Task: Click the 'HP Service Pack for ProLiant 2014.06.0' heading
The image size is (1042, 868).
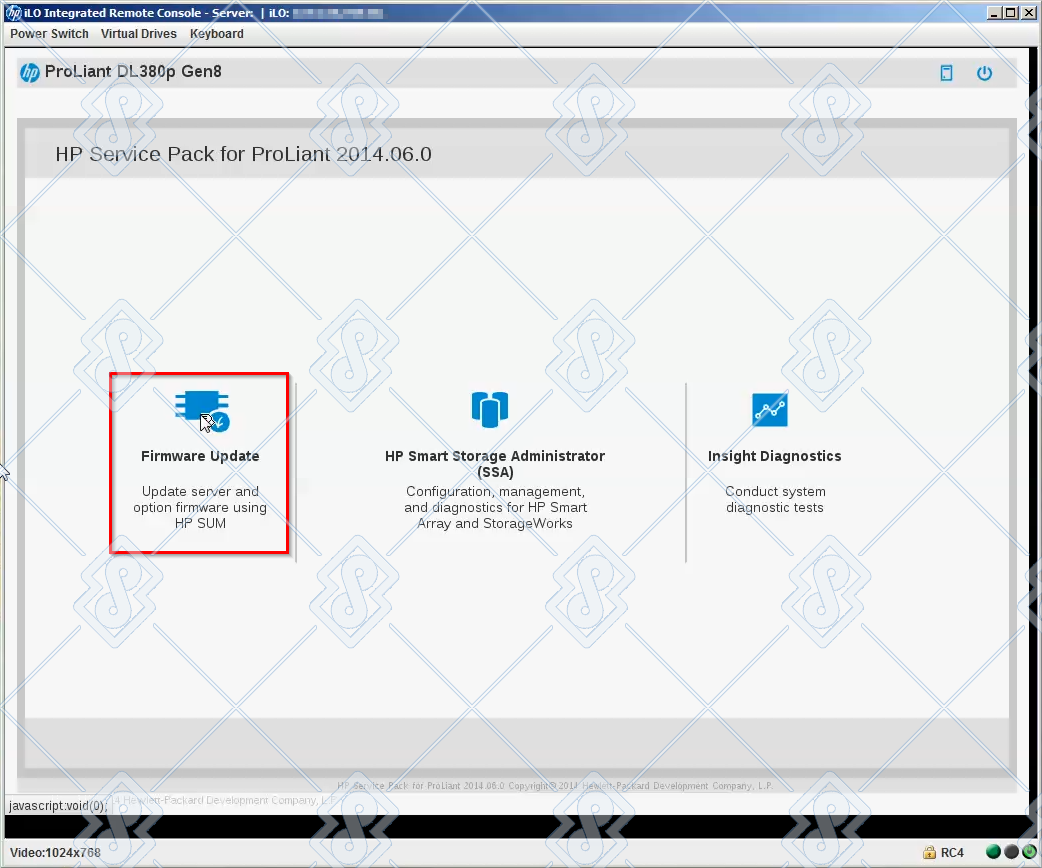Action: [243, 154]
